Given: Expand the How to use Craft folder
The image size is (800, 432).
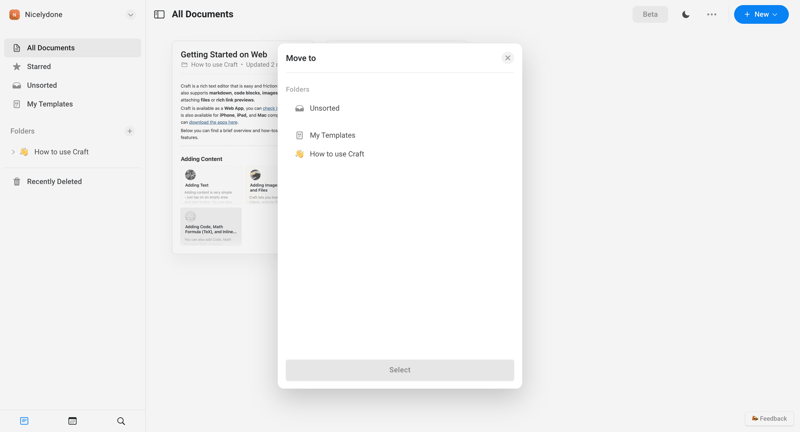Looking at the screenshot, I should (x=13, y=152).
